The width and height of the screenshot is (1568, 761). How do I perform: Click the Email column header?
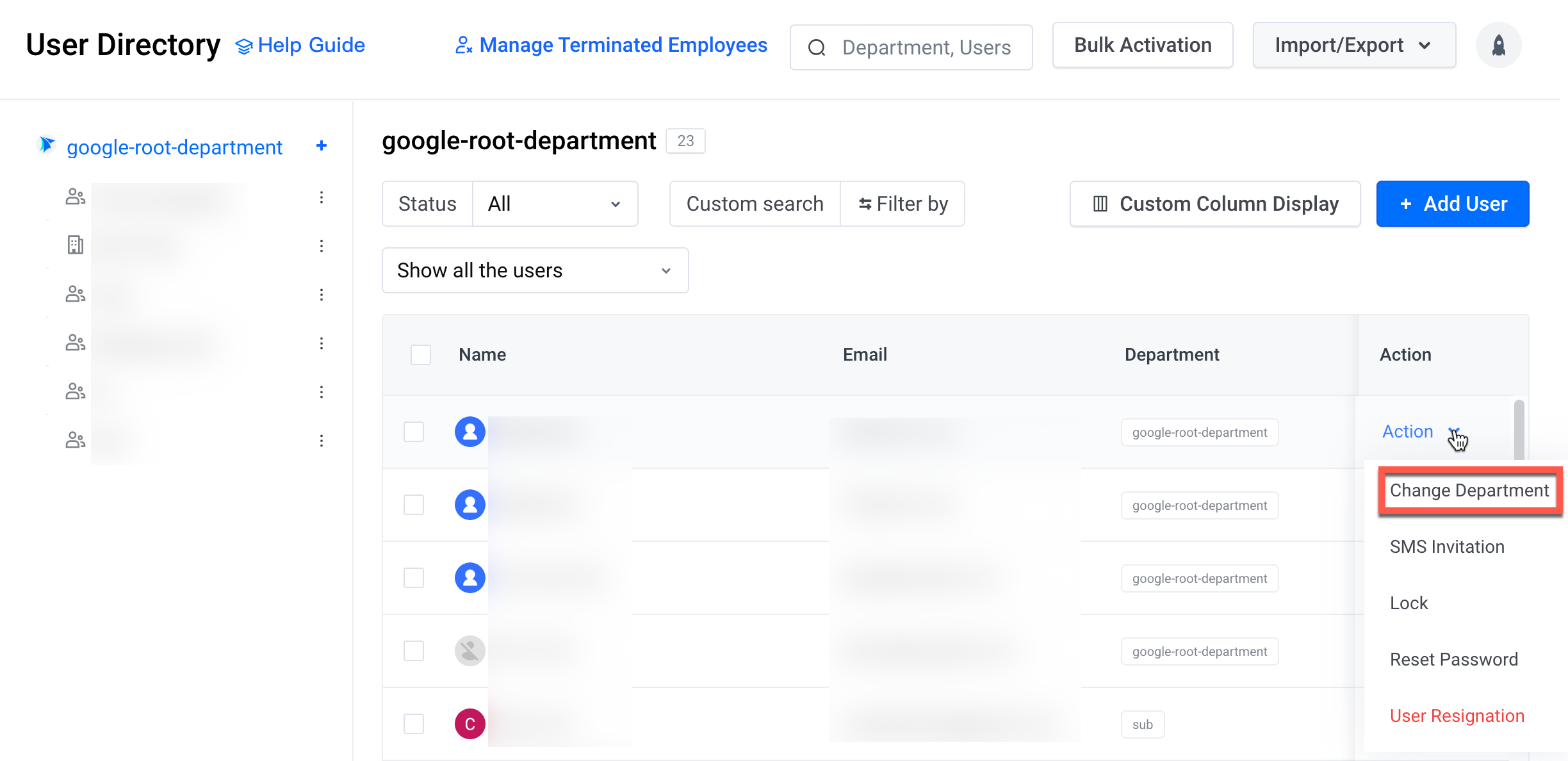pos(865,355)
